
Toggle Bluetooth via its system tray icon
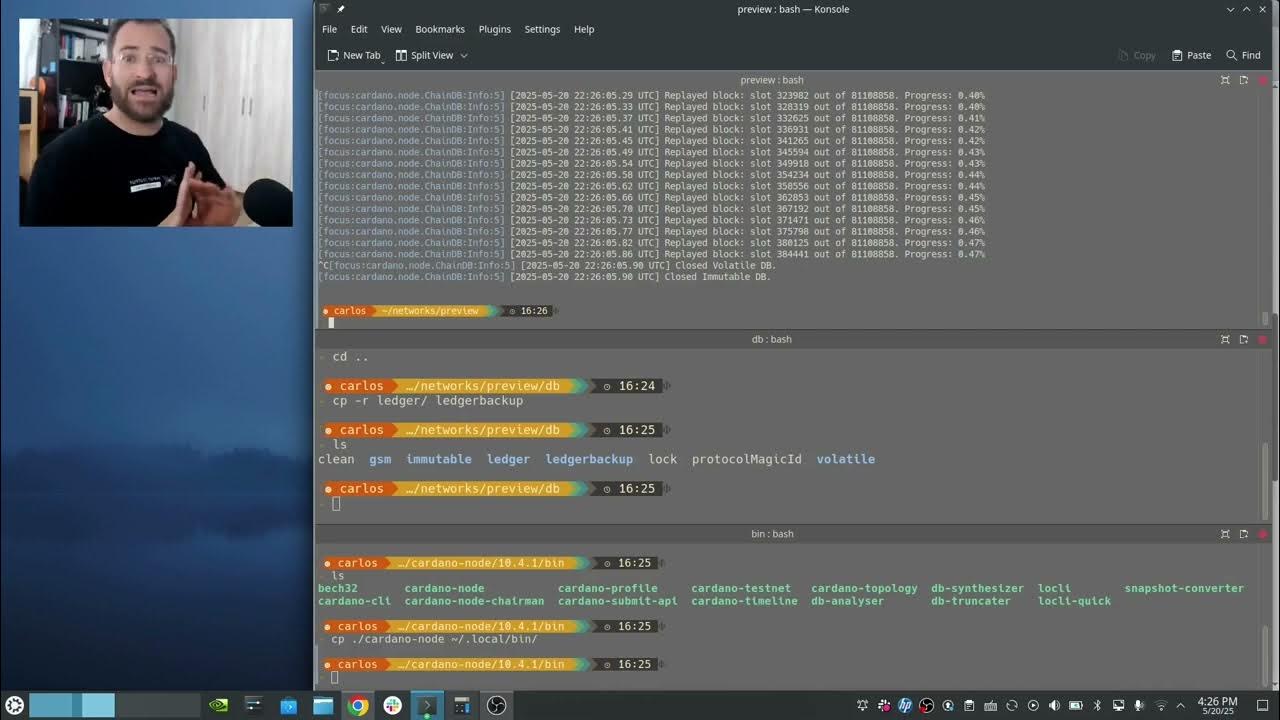pos(1097,705)
